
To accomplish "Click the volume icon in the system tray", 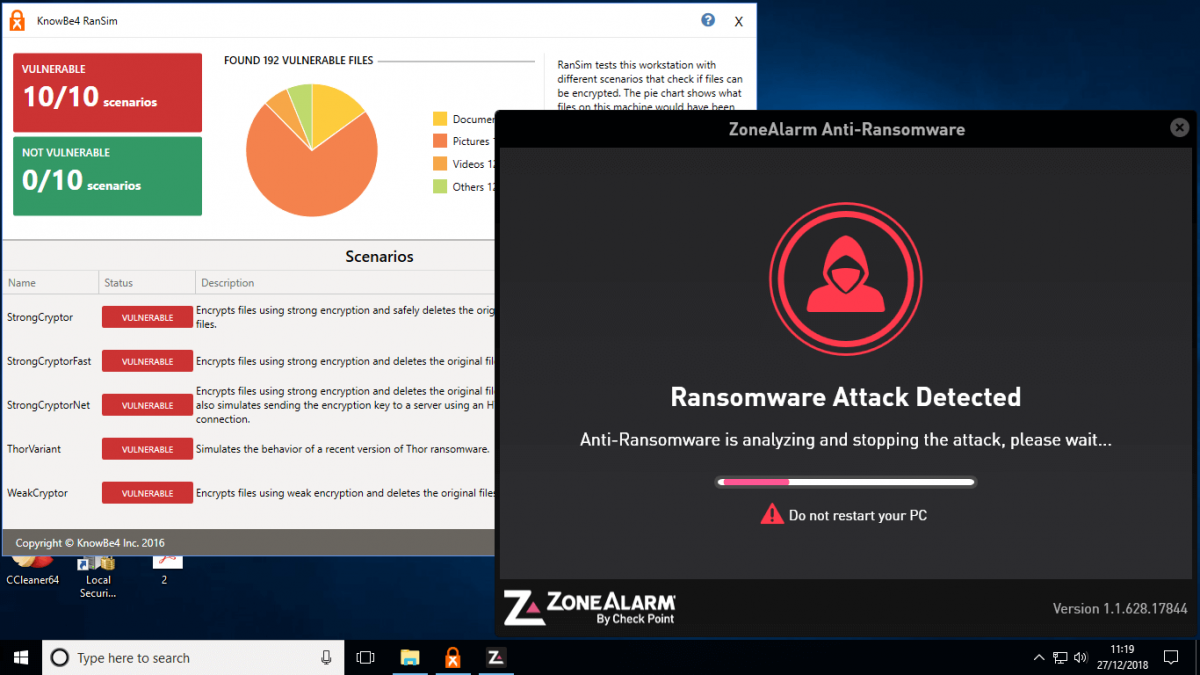I will point(1081,657).
